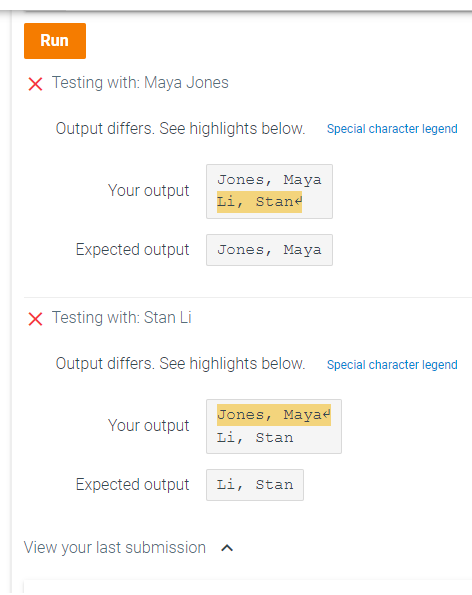Click the newline symbol after Maya
Viewport: 472px width, 595px height.
click(326, 414)
